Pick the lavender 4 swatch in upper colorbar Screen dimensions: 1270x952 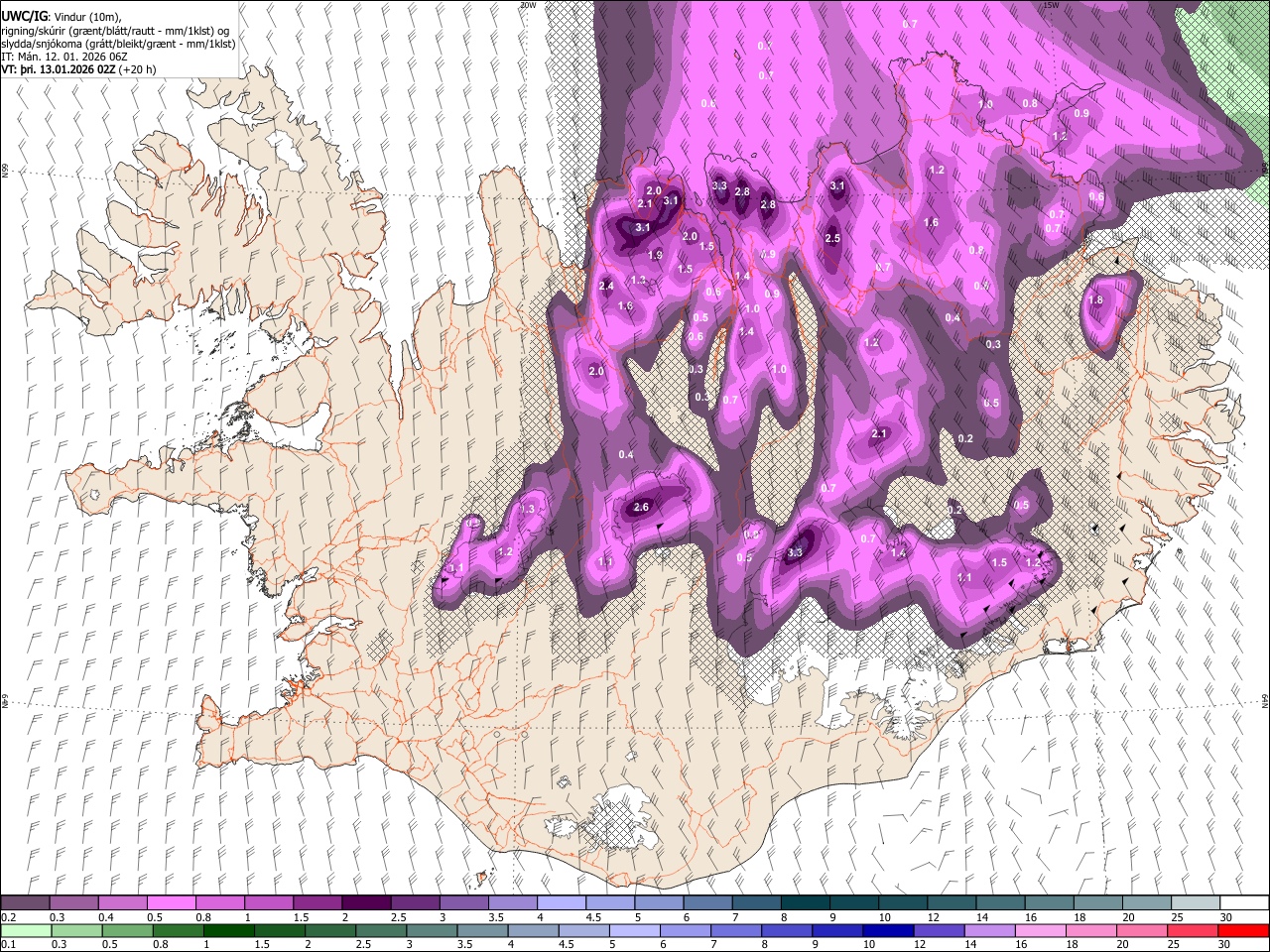click(561, 903)
